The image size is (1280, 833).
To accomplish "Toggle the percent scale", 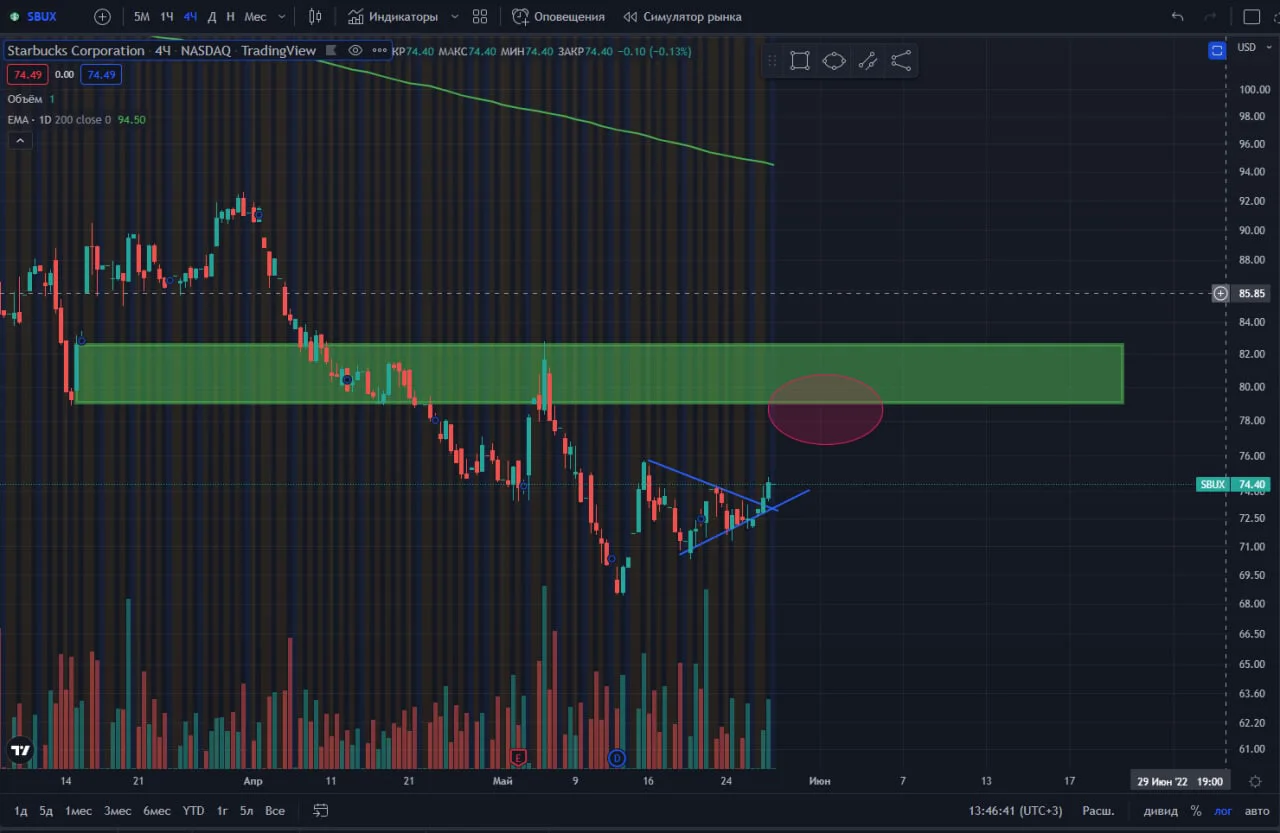I will click(1196, 811).
